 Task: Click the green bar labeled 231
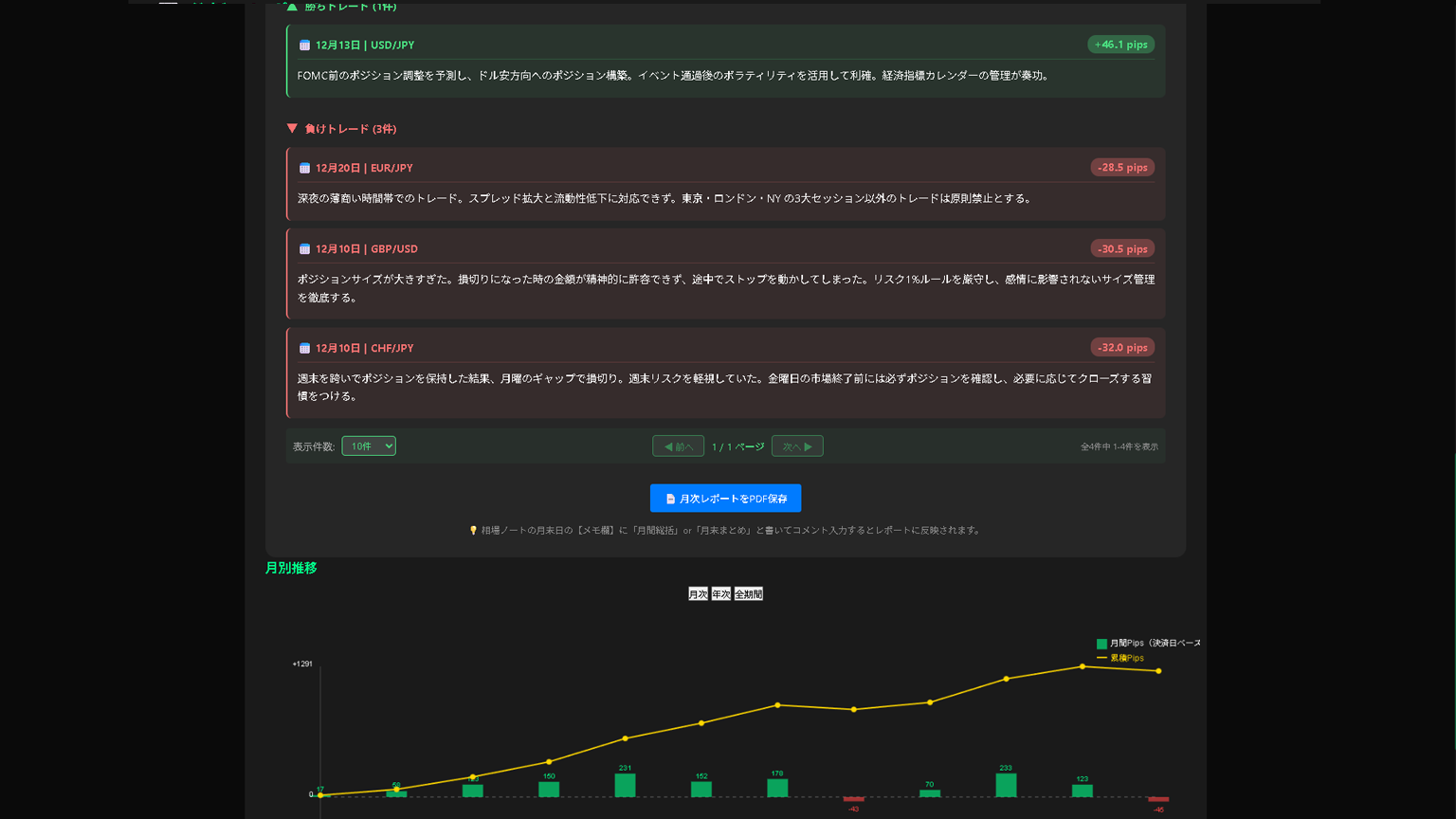(625, 786)
